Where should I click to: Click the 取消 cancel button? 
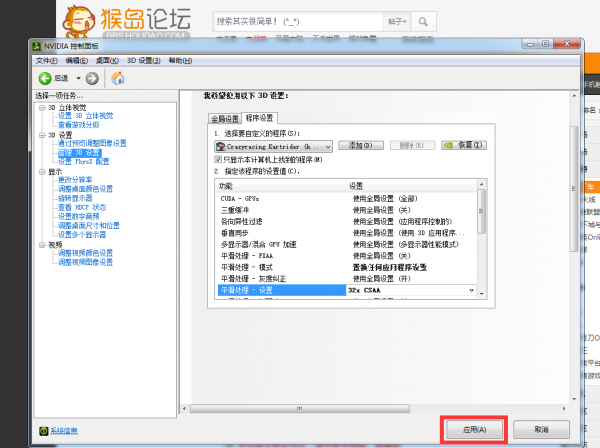541,430
